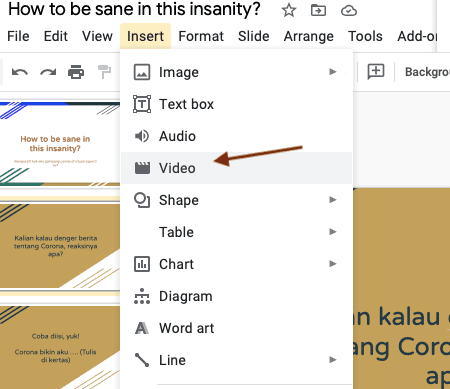Screen dimensions: 450x389
Task: Select the 'Coba diisi, yuk!' slide thumbnail
Action: pos(60,348)
